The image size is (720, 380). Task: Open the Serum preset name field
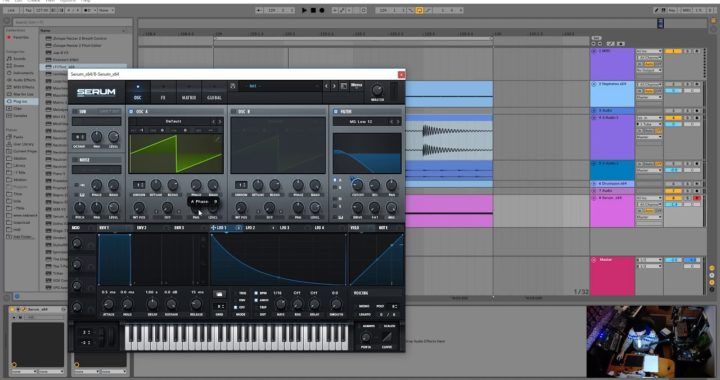pos(280,86)
